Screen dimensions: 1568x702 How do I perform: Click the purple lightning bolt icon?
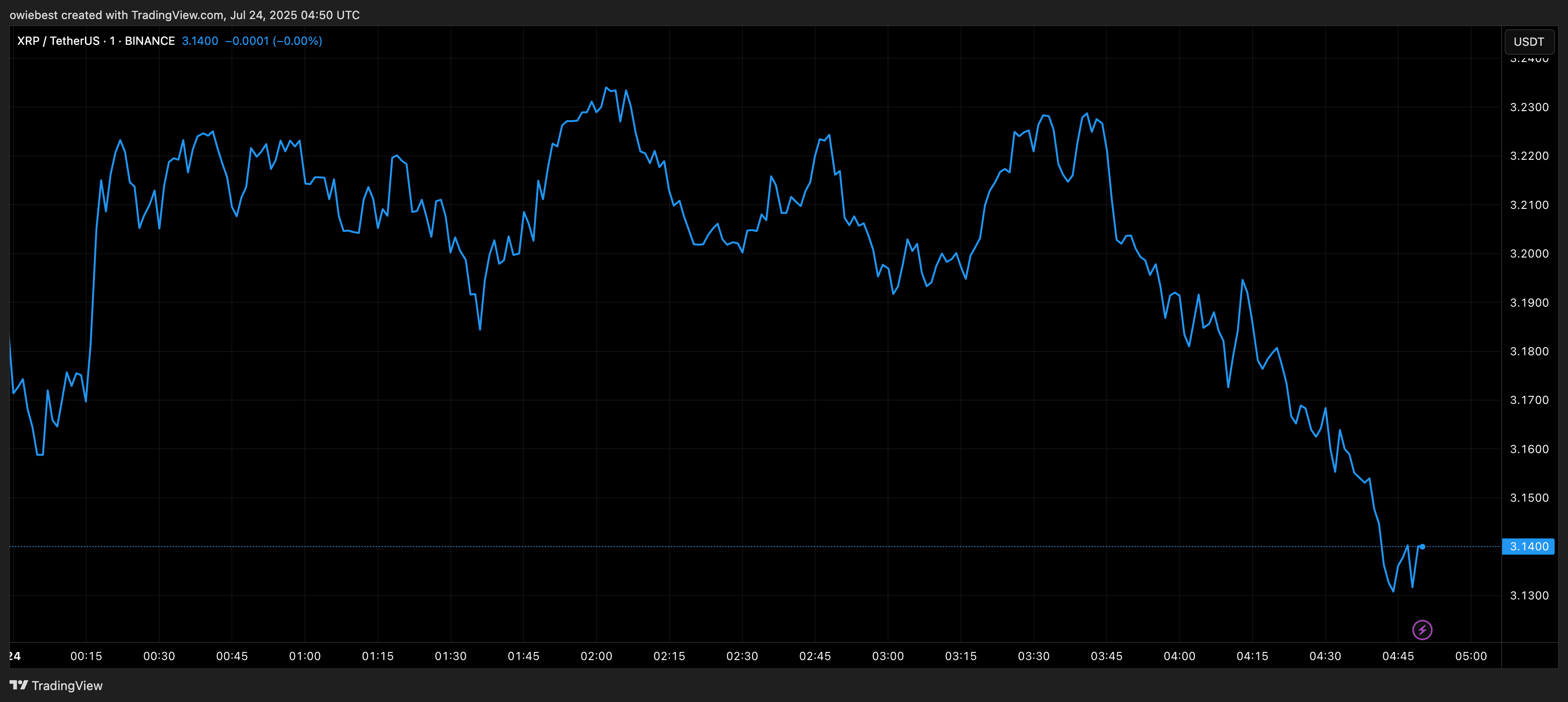click(x=1422, y=630)
